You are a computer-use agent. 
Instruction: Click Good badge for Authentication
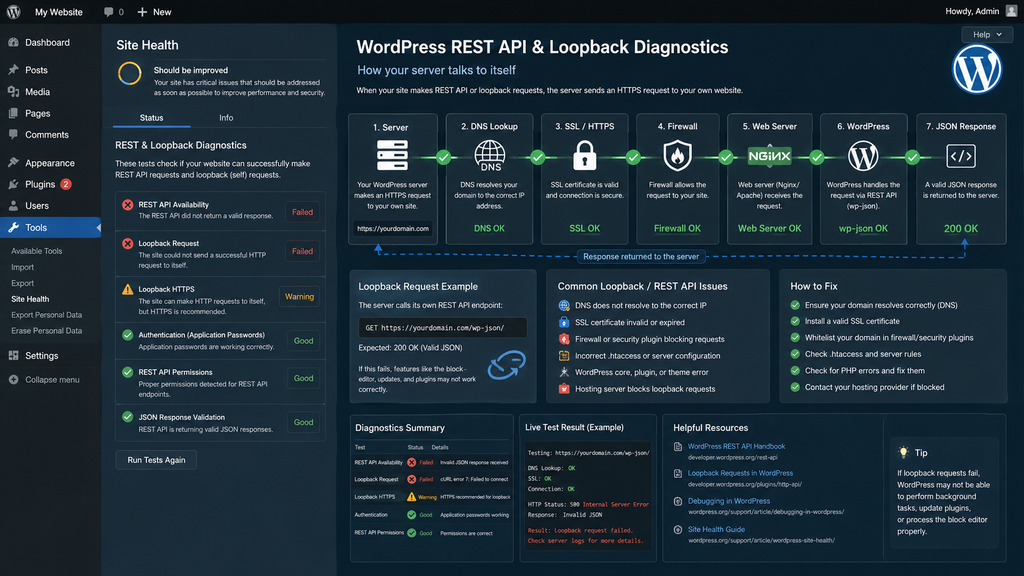[x=303, y=341]
